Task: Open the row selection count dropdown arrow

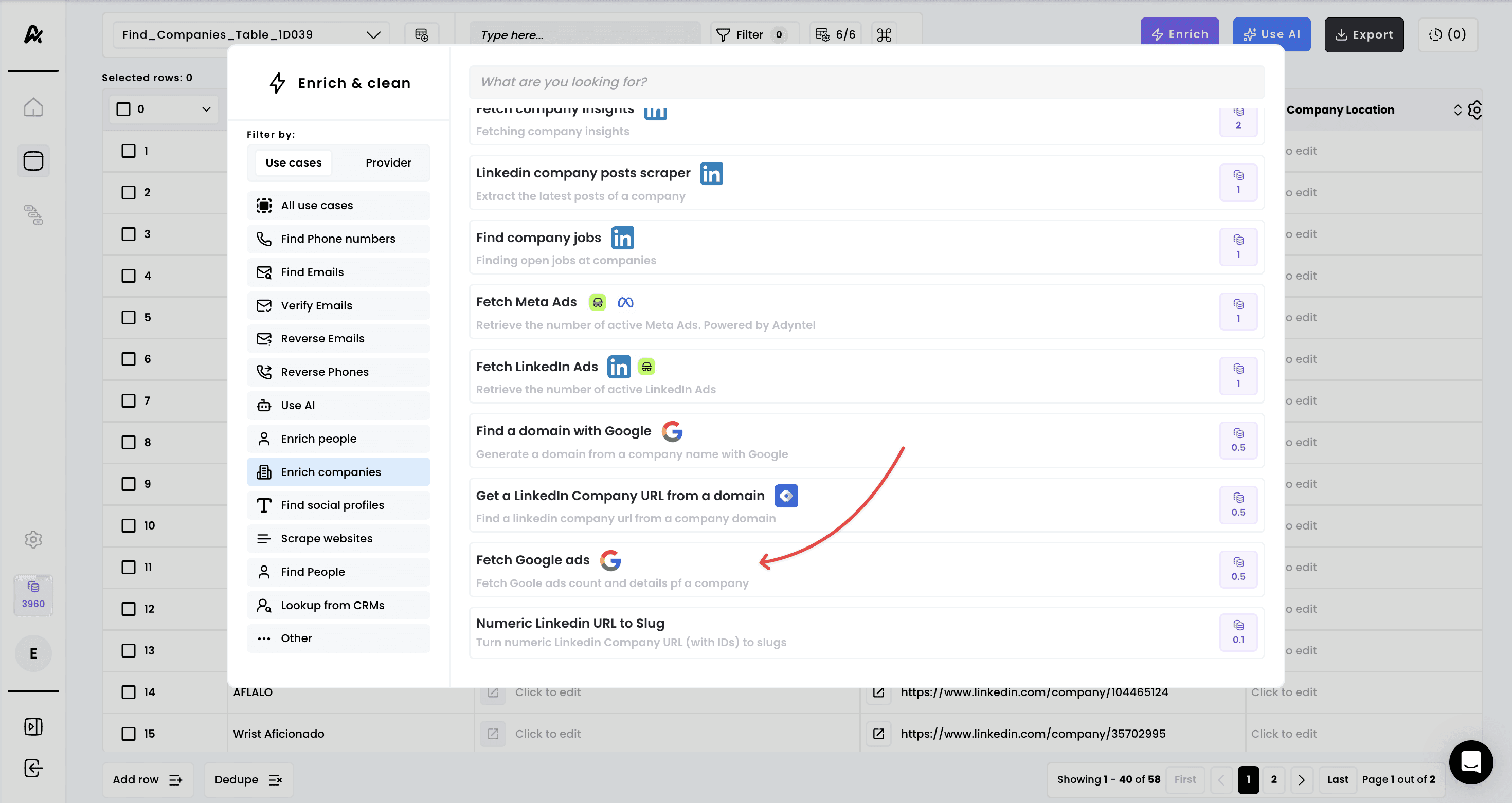Action: pos(206,109)
